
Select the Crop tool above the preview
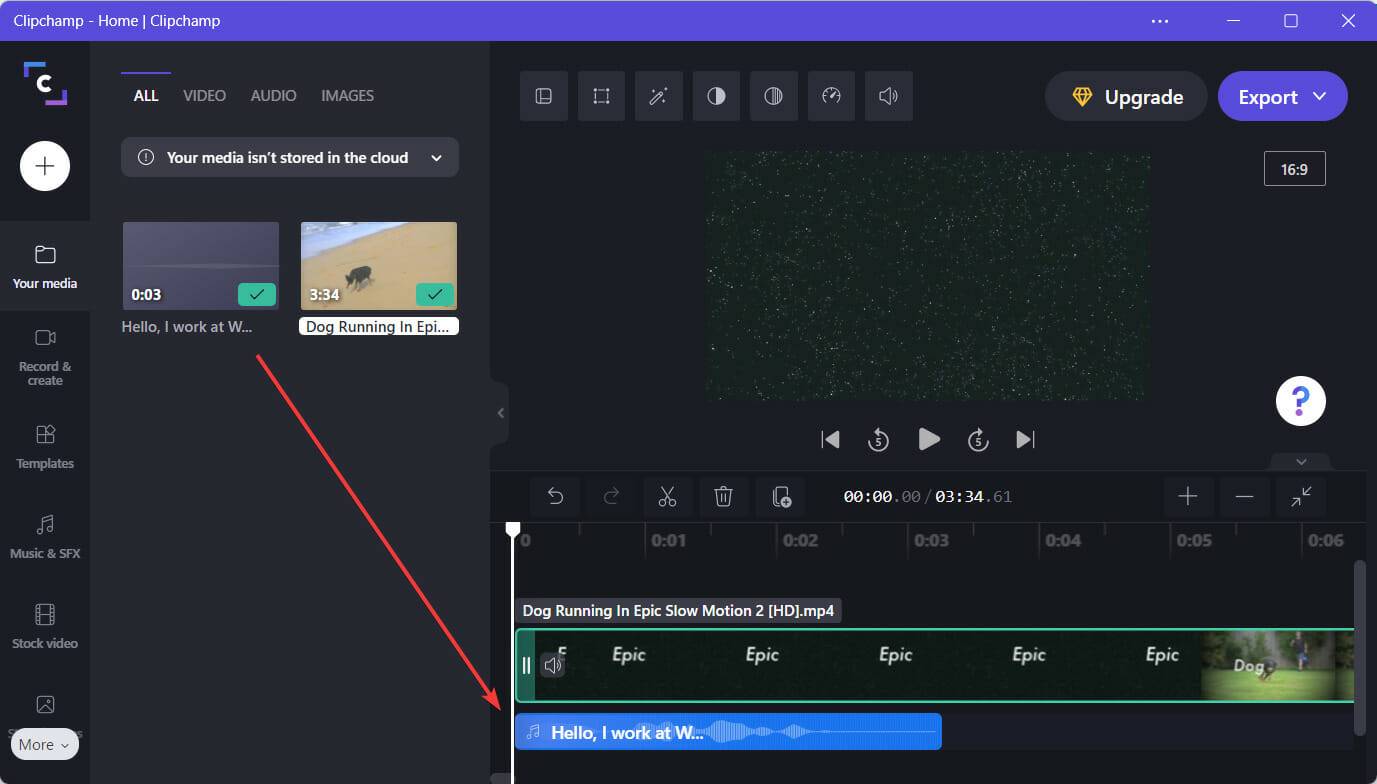tap(601, 96)
